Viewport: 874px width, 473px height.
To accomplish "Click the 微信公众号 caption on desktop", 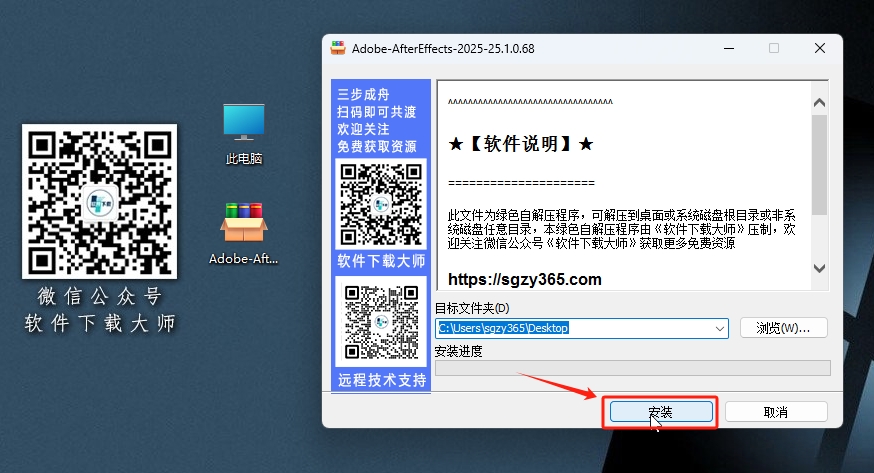I will [x=99, y=296].
